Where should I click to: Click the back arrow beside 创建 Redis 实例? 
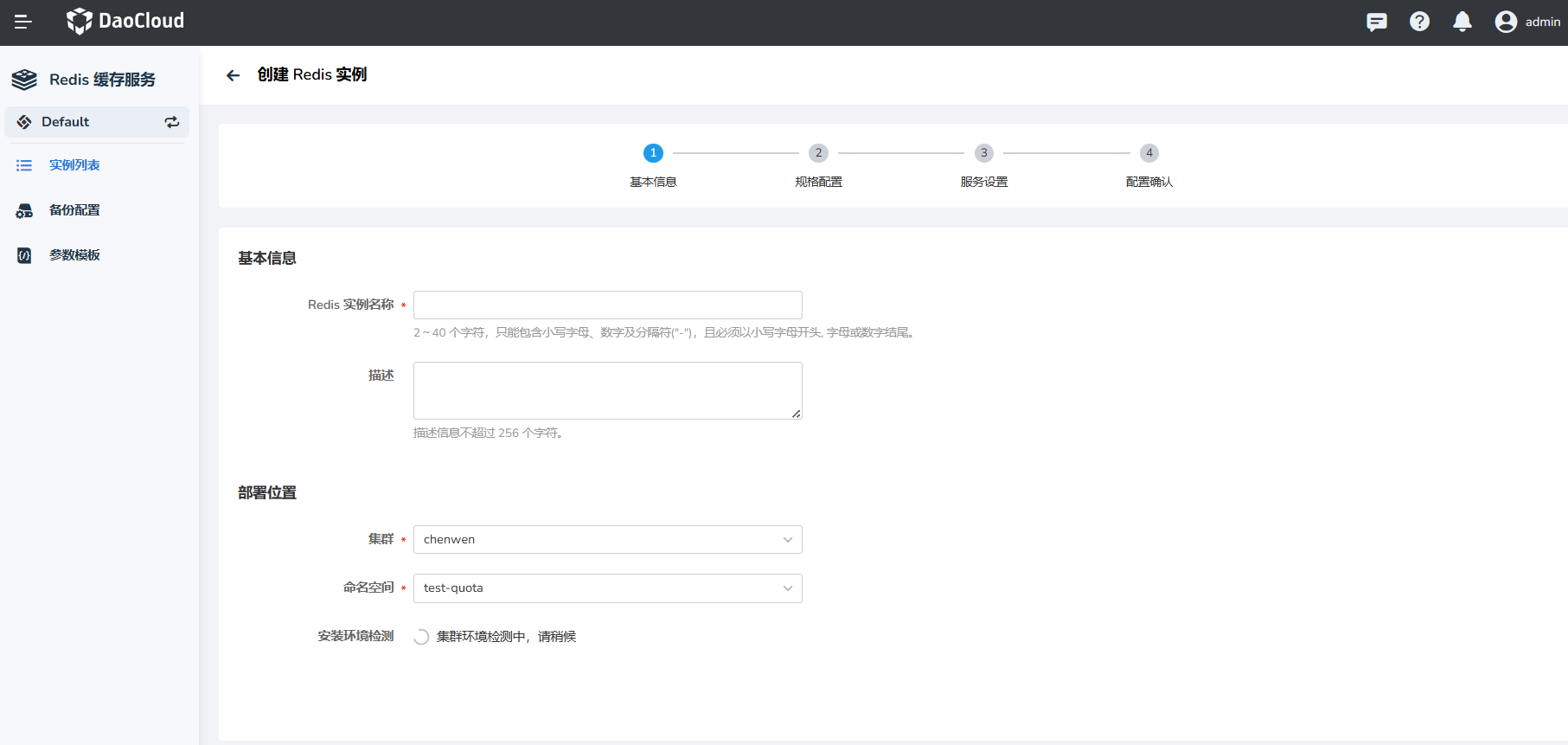click(233, 75)
